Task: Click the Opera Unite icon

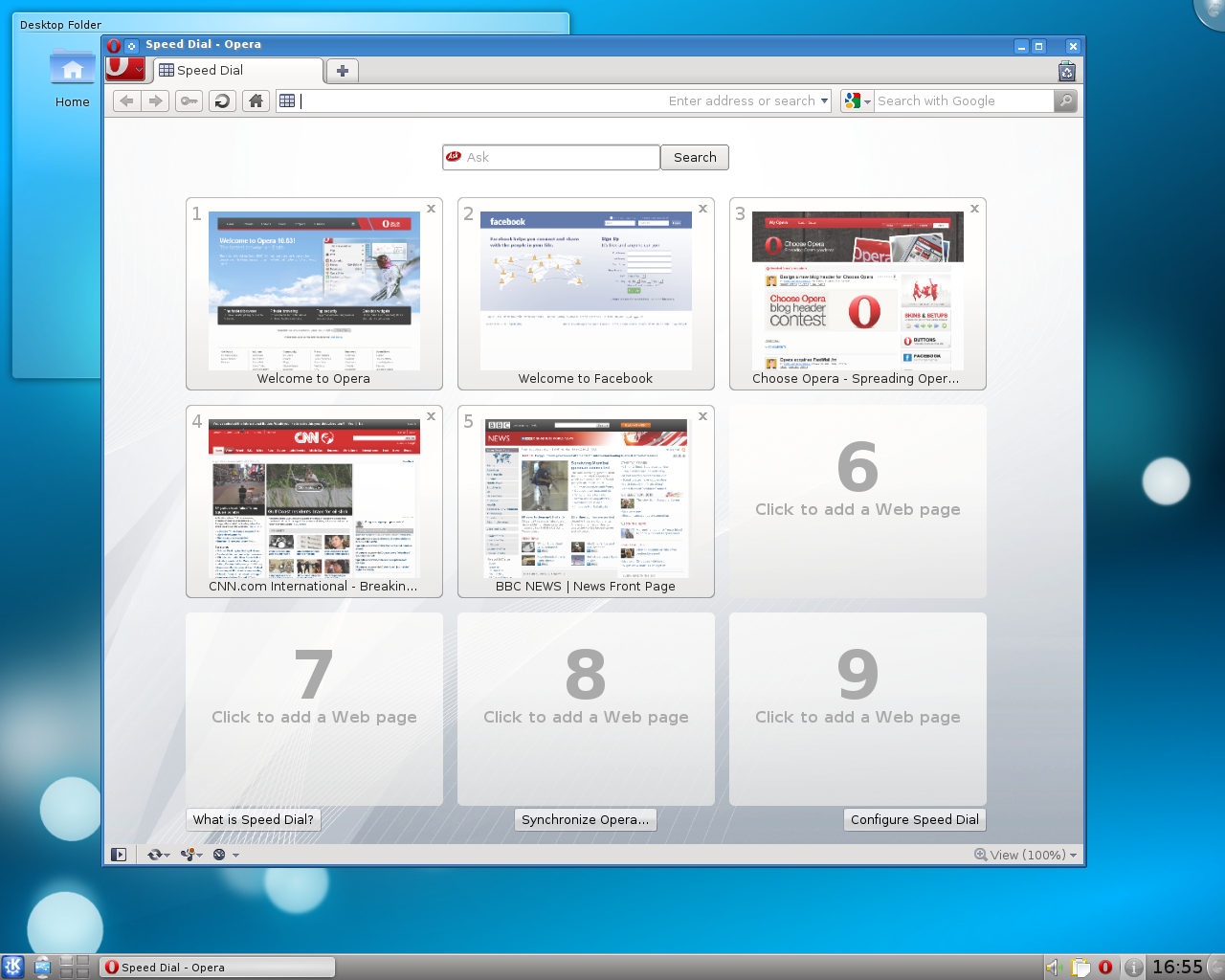Action: (188, 855)
